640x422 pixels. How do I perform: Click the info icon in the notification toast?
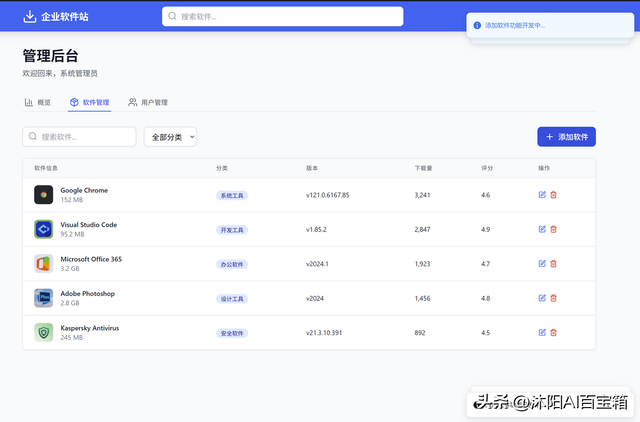[477, 25]
